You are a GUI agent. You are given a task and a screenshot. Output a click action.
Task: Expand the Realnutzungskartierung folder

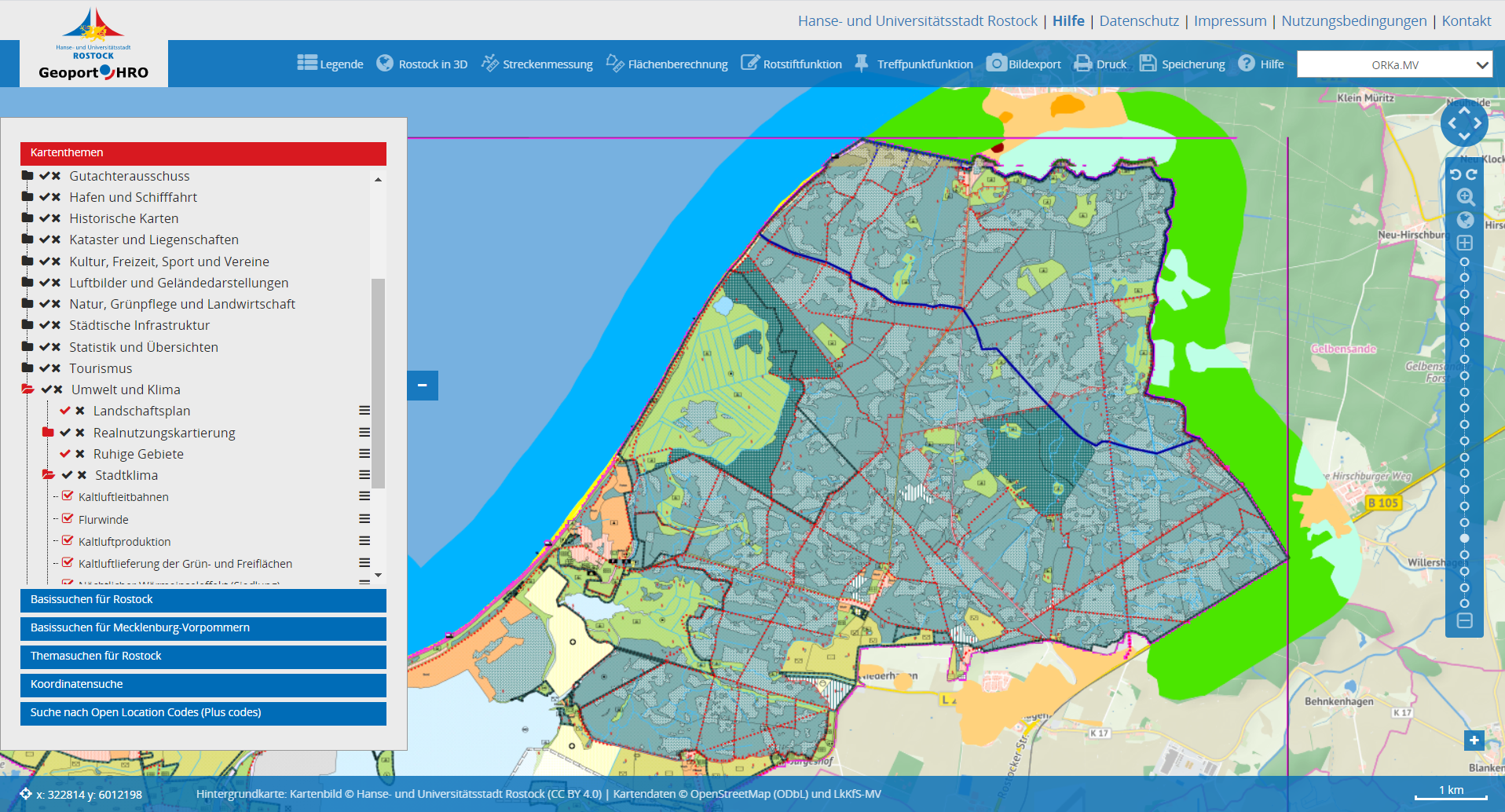click(48, 433)
